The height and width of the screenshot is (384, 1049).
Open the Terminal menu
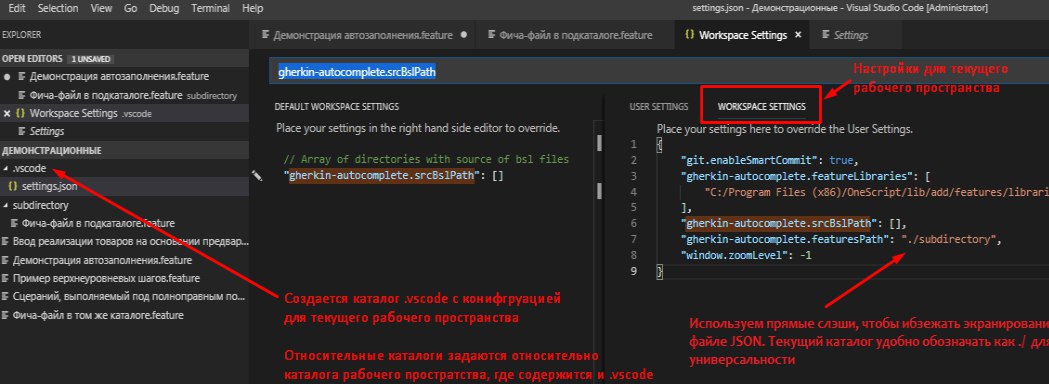tap(211, 9)
